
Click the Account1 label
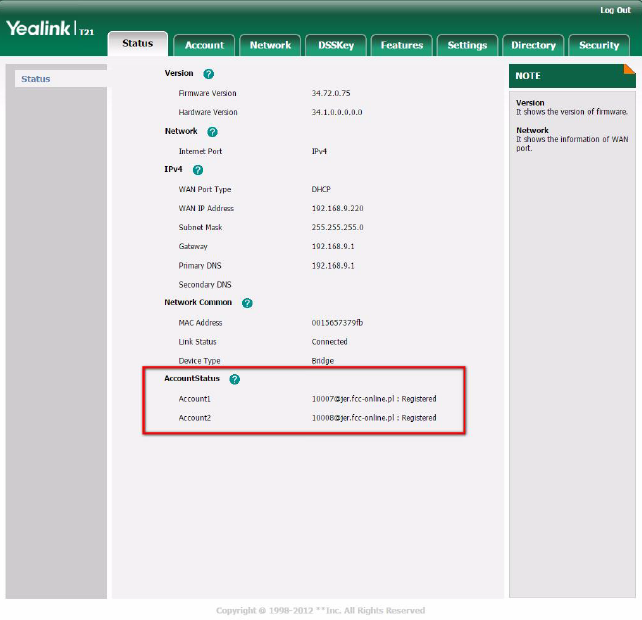pos(194,399)
